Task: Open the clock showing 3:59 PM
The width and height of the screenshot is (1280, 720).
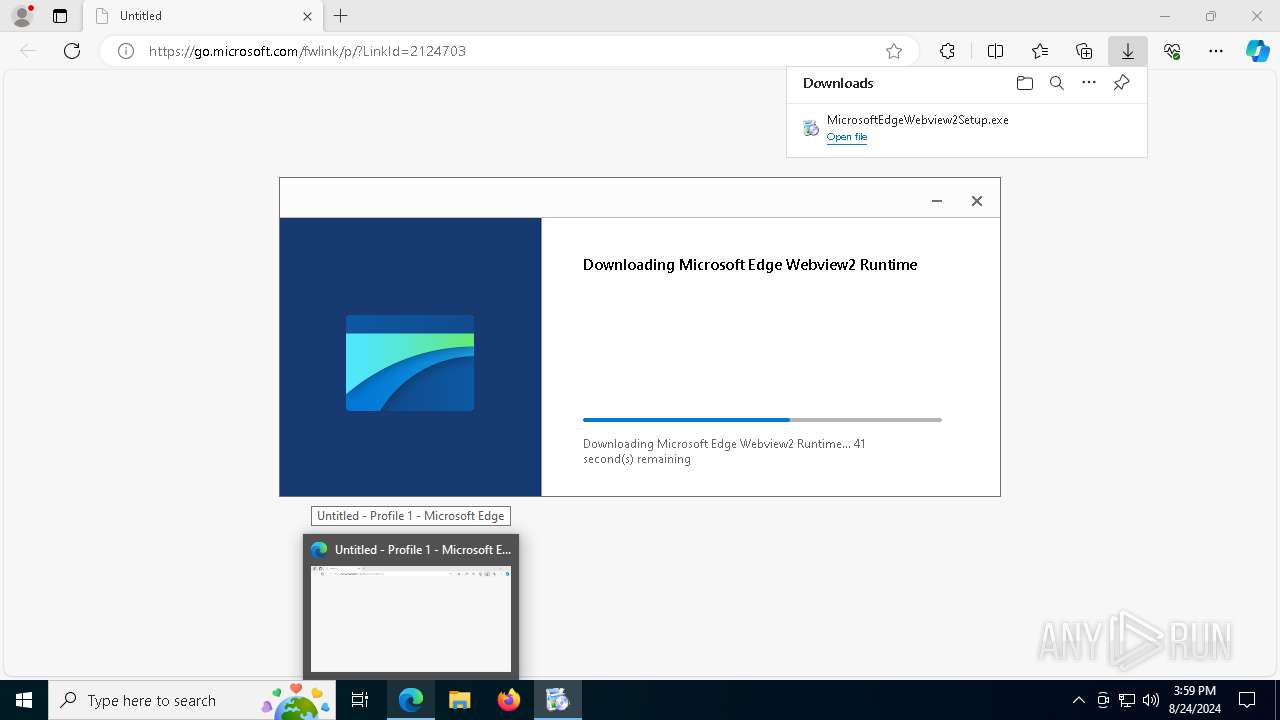Action: tap(1194, 700)
